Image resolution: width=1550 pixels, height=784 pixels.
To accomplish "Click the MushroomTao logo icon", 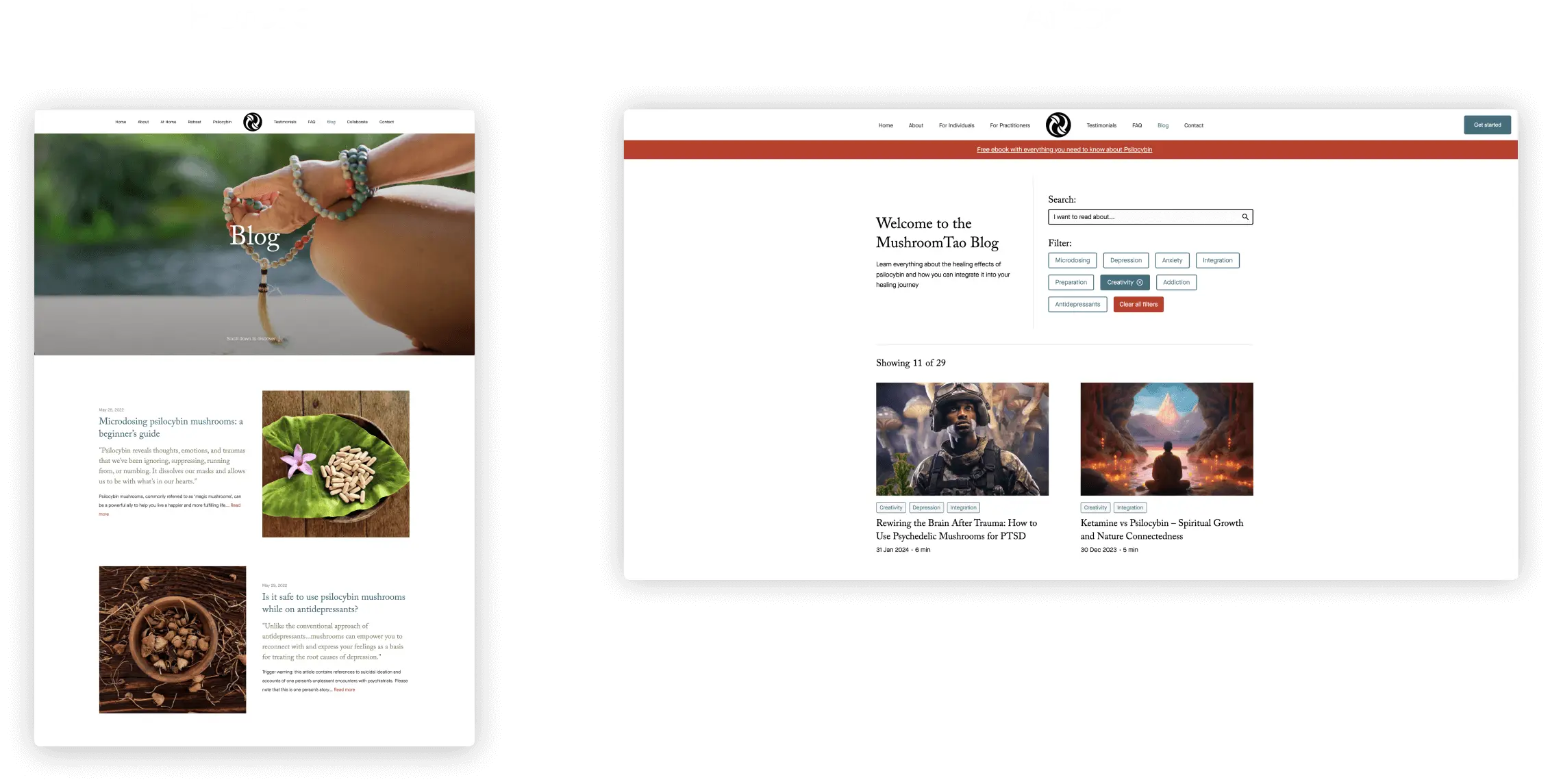I will tap(1058, 124).
